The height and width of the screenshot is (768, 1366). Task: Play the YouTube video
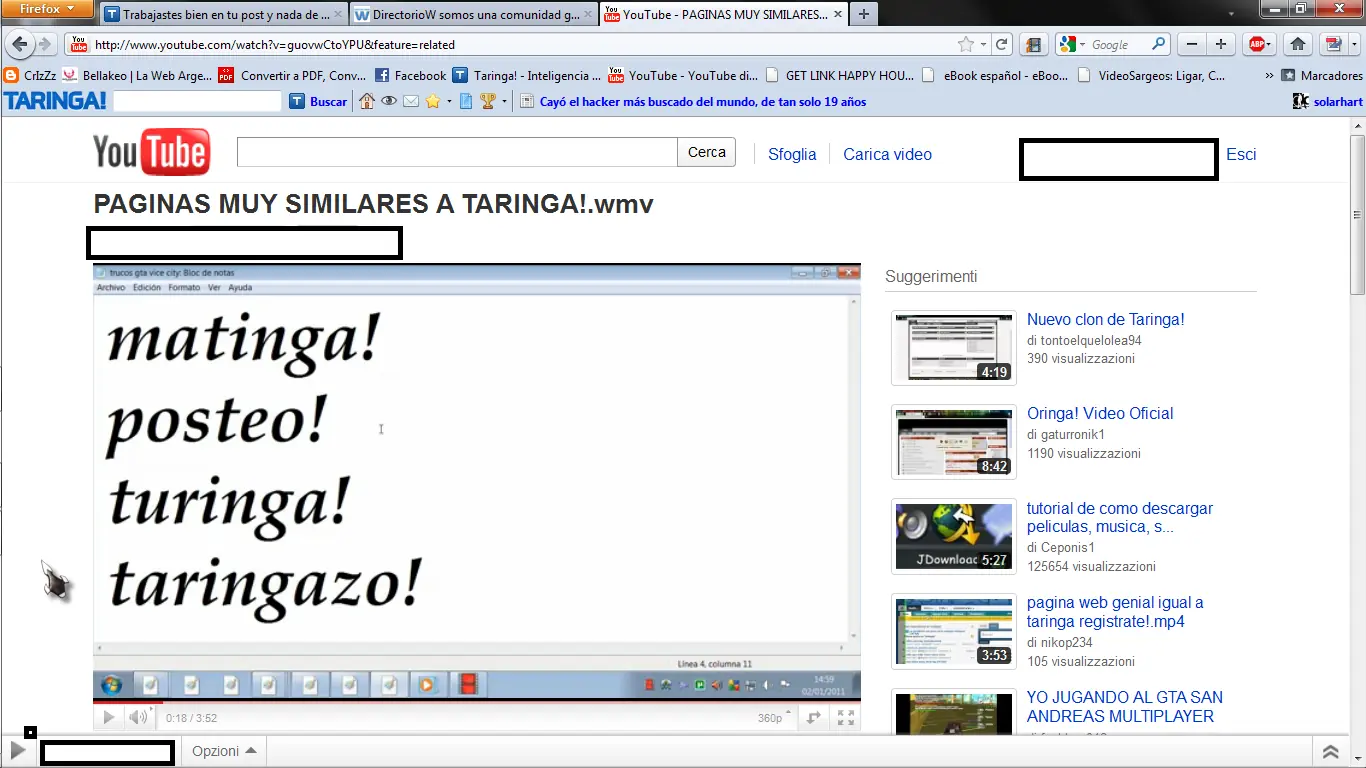[108, 717]
